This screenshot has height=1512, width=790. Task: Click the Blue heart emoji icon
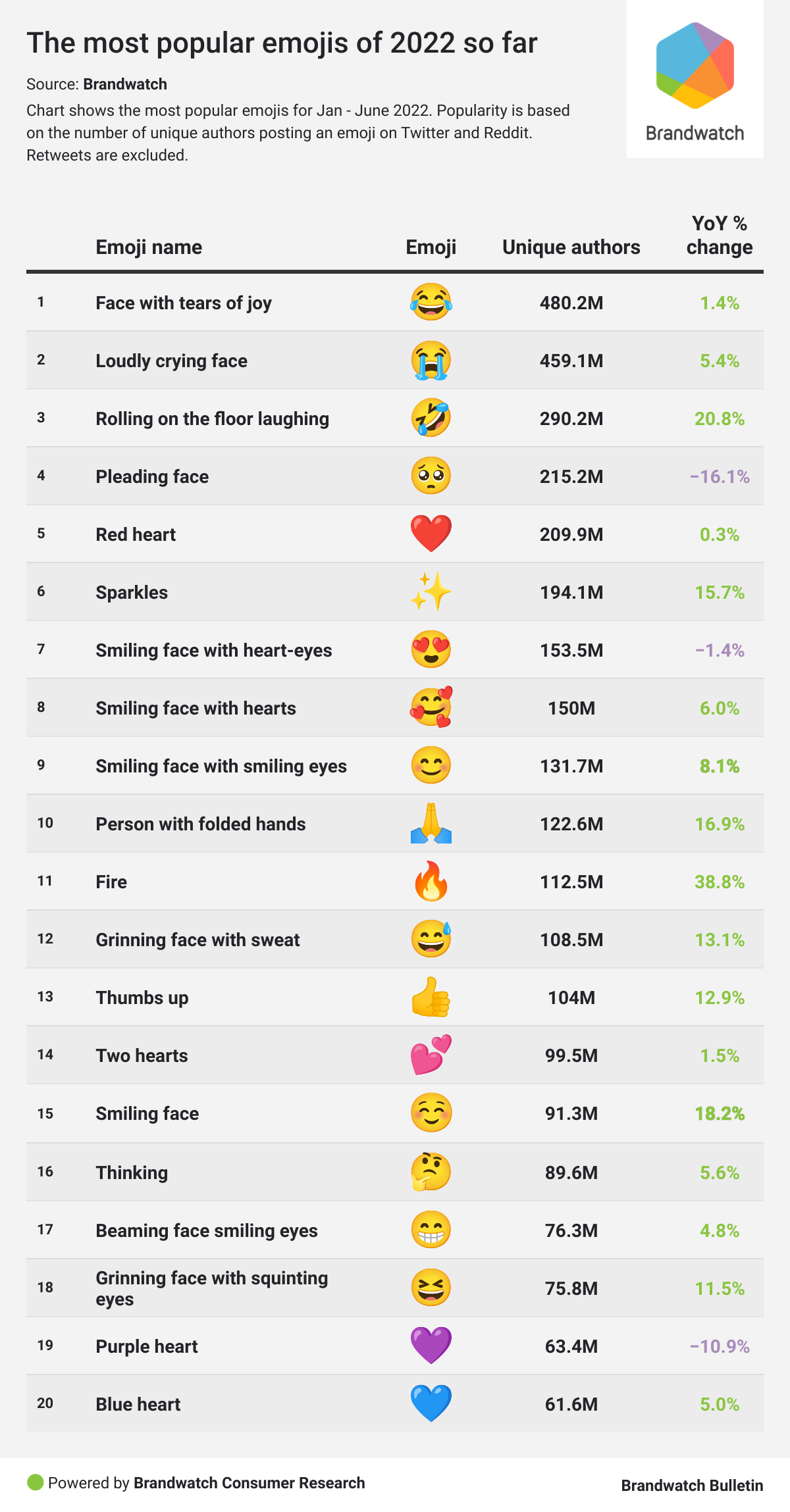pos(431,1403)
